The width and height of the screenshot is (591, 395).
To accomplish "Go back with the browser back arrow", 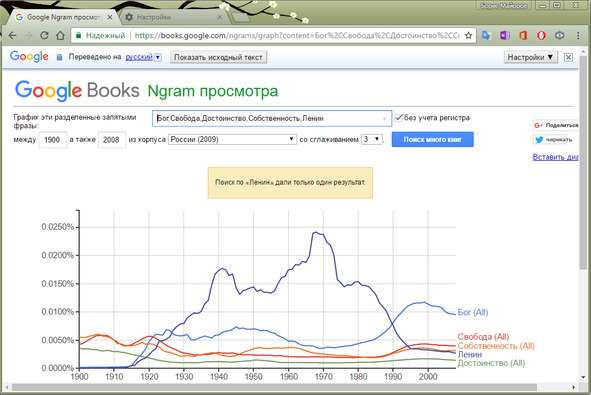I will [13, 35].
